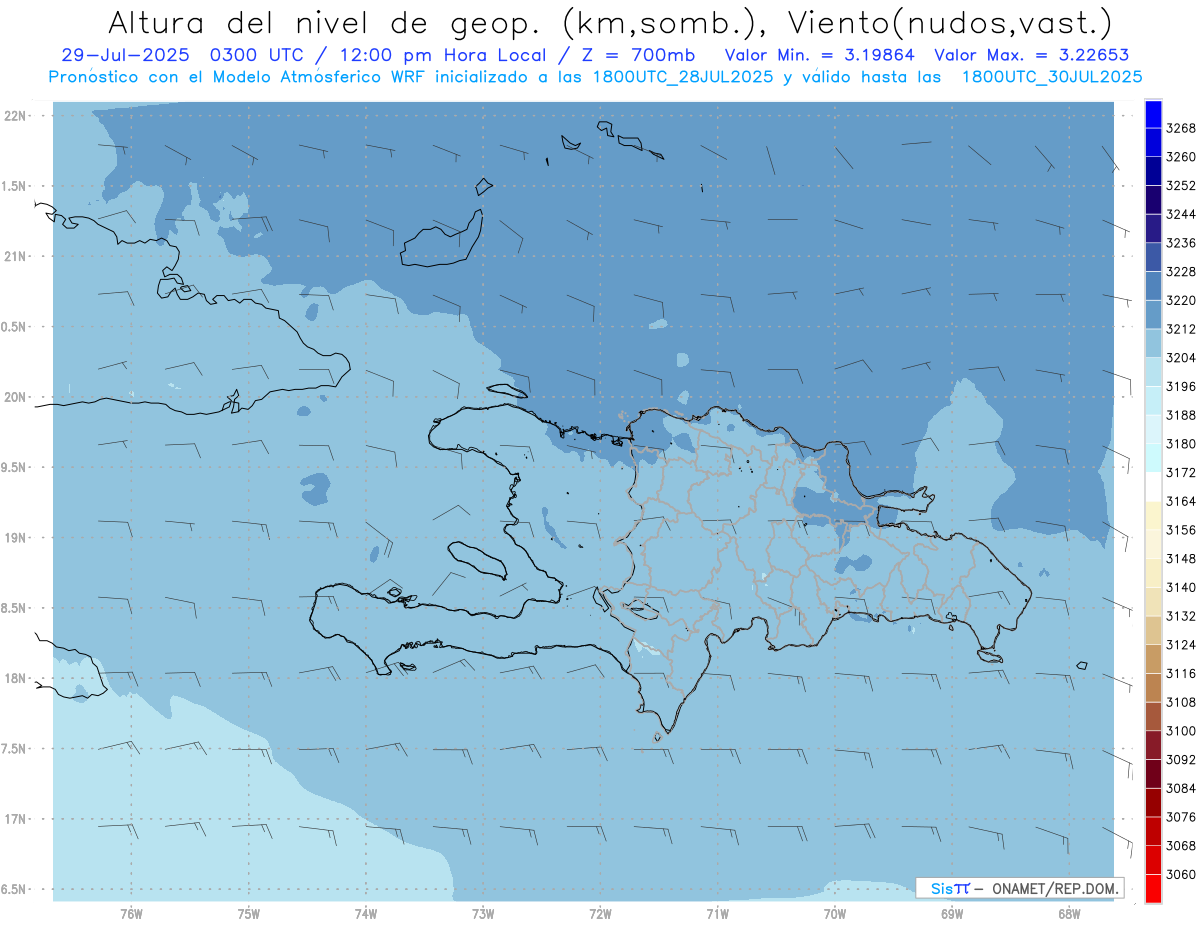Click the '3268' color scale label
Screen dimensions: 1200x927
click(x=1180, y=128)
